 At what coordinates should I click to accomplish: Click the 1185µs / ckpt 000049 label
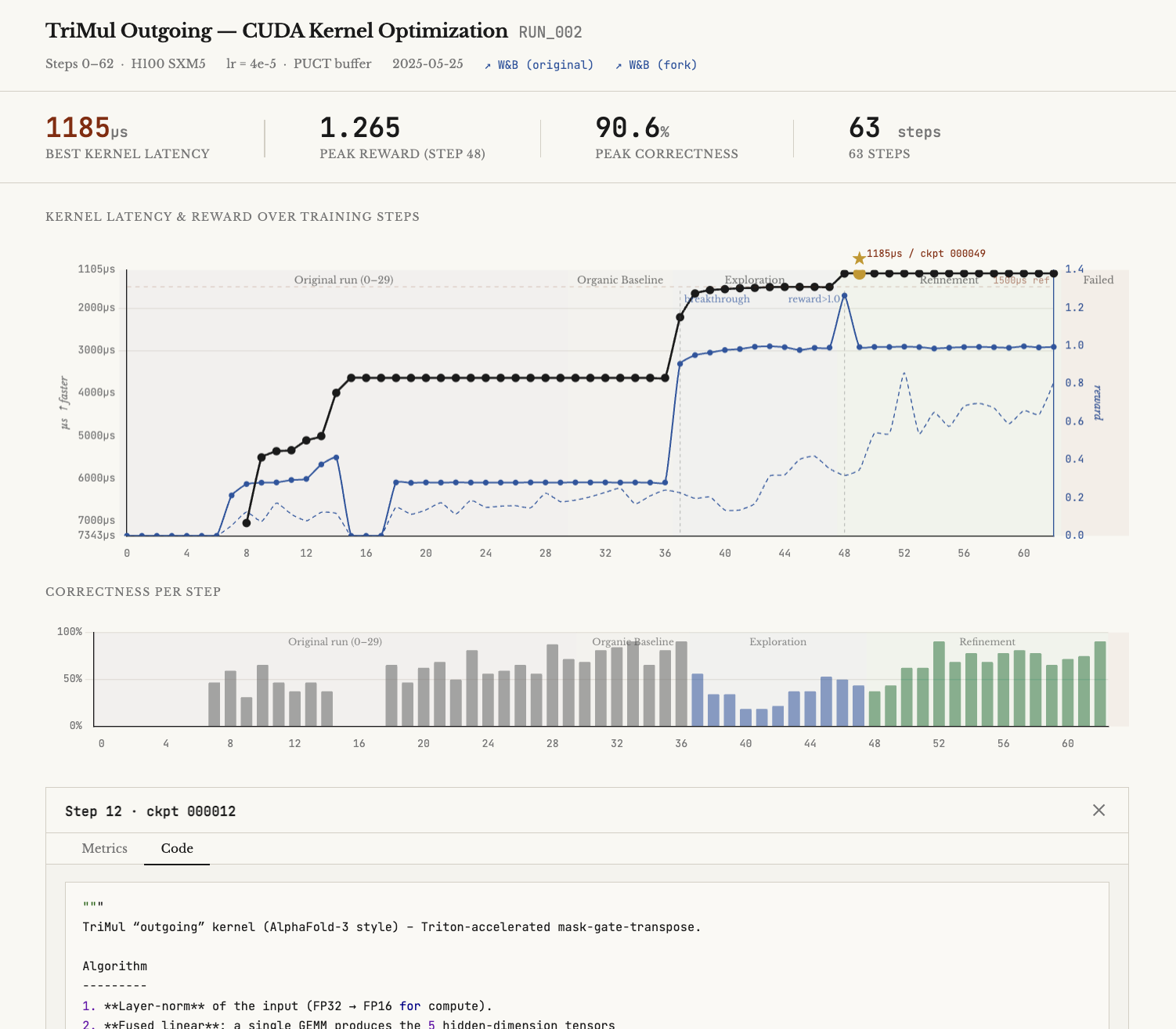[x=926, y=254]
